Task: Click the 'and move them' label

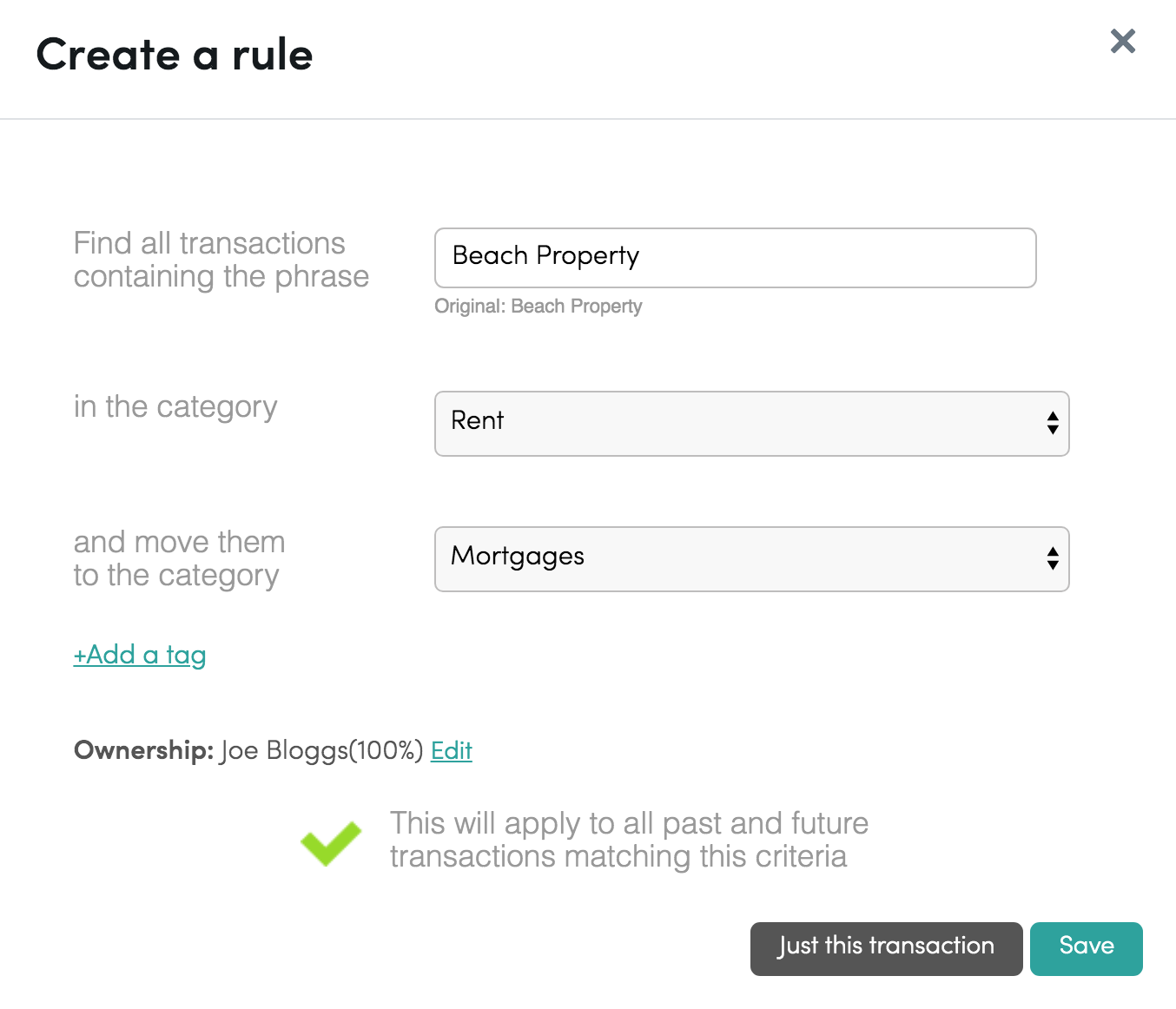Action: pyautogui.click(x=179, y=558)
